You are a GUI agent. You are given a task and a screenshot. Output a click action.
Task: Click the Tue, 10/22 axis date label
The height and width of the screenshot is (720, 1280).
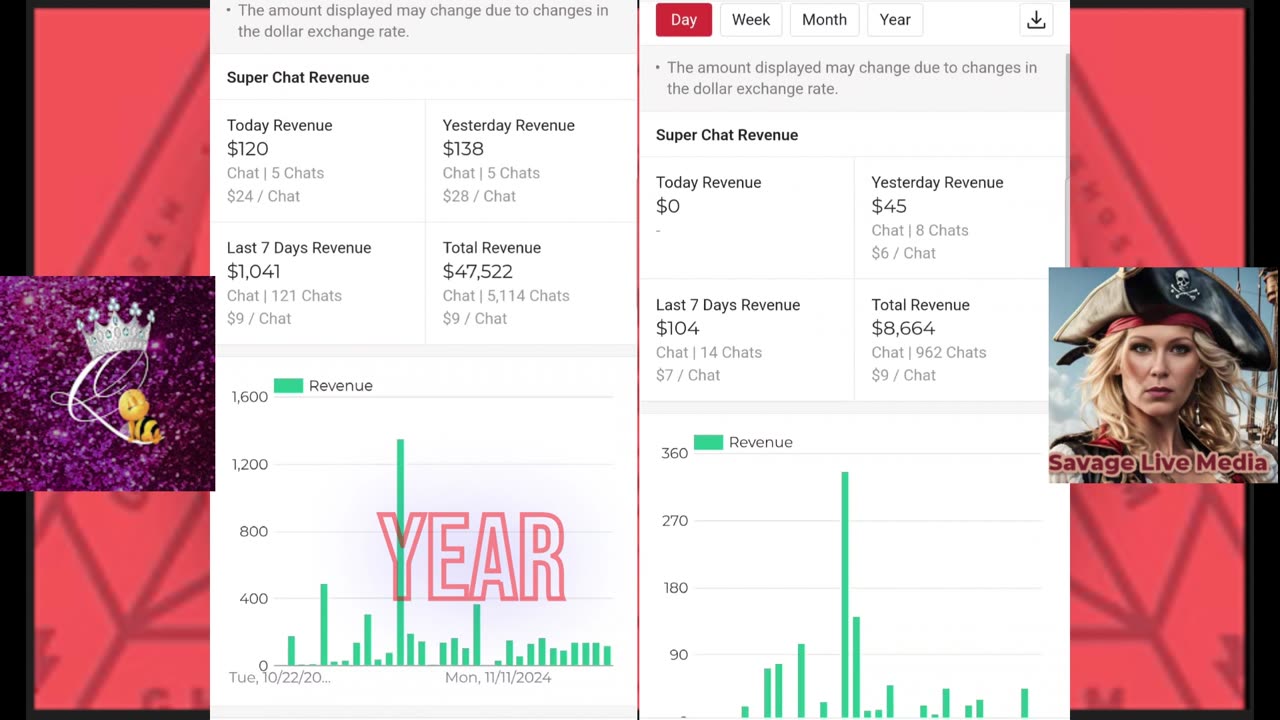tap(279, 678)
